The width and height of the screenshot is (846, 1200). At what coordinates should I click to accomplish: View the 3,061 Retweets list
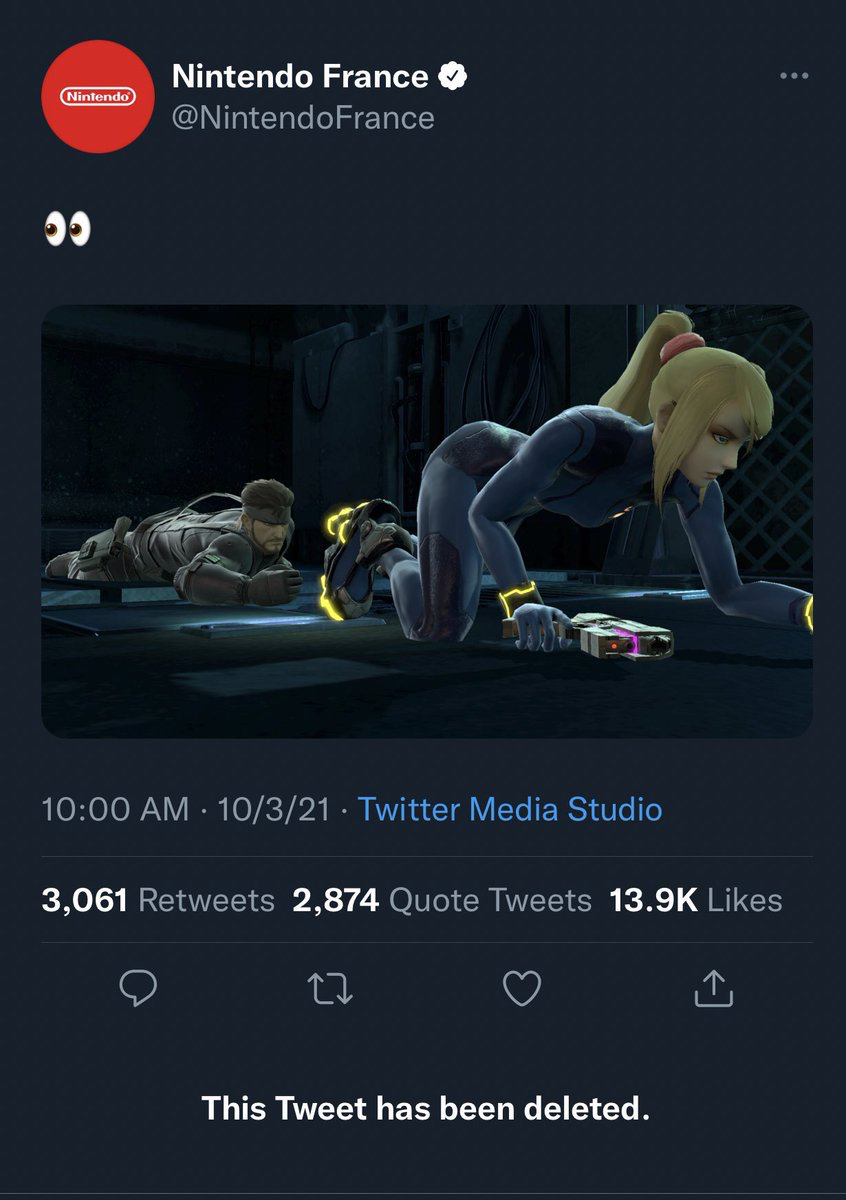pos(158,900)
